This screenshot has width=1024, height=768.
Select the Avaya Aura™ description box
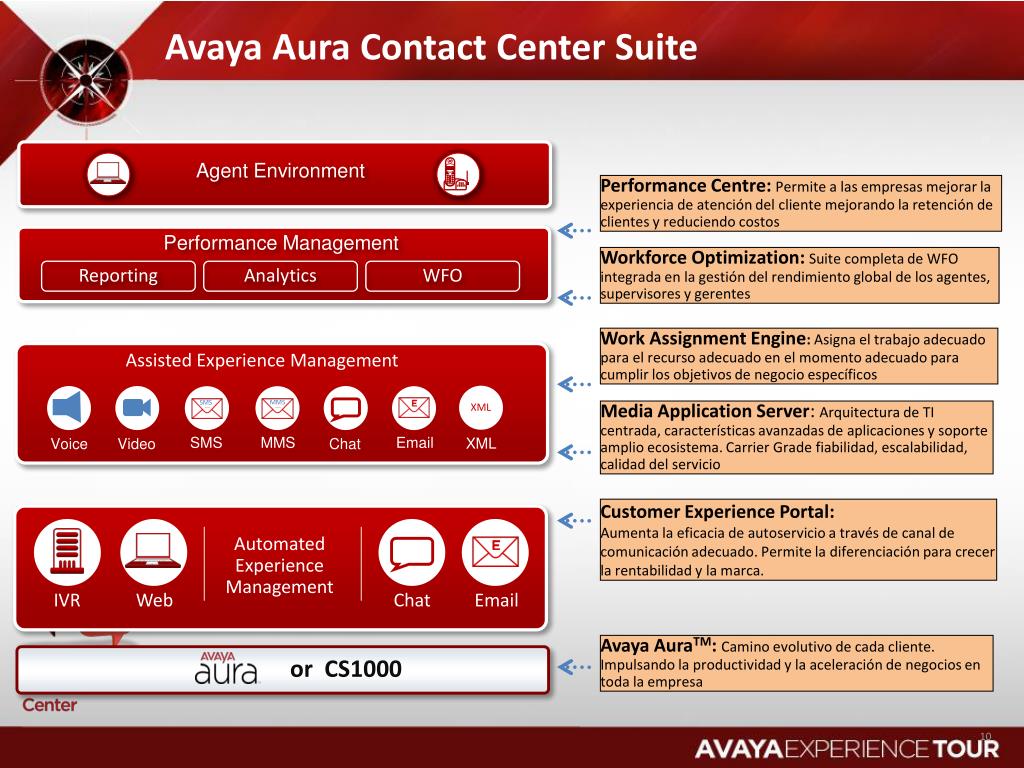(797, 663)
